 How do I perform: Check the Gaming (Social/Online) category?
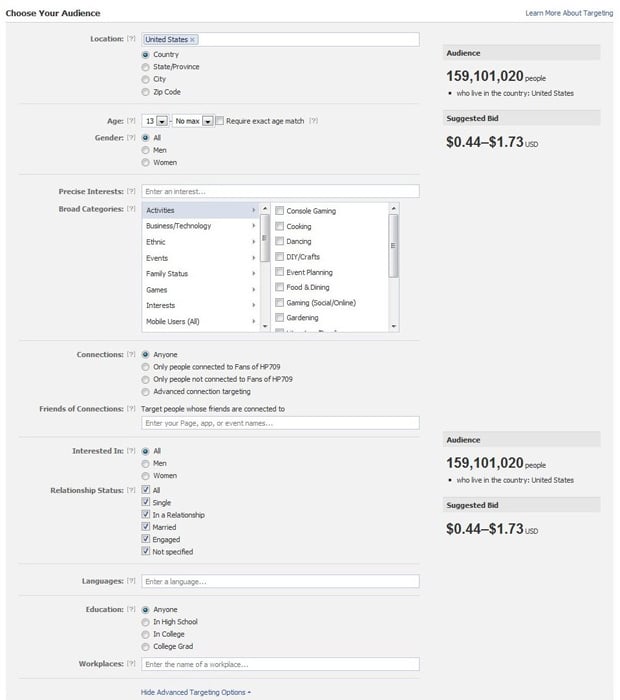(x=279, y=303)
